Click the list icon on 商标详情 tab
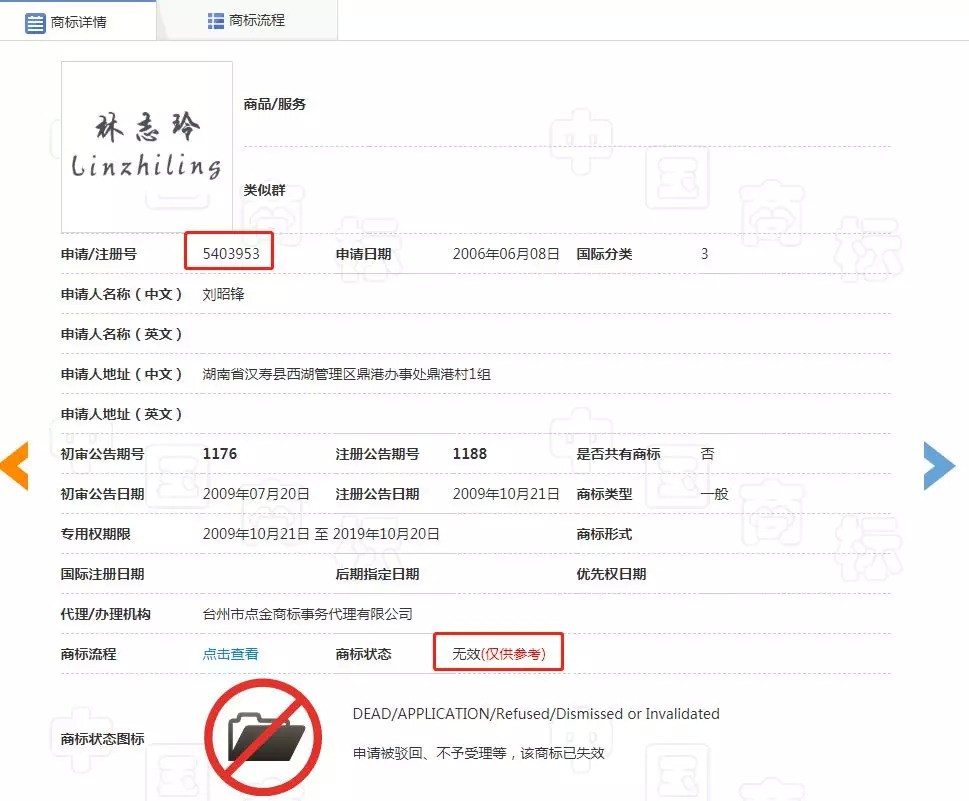 36,22
